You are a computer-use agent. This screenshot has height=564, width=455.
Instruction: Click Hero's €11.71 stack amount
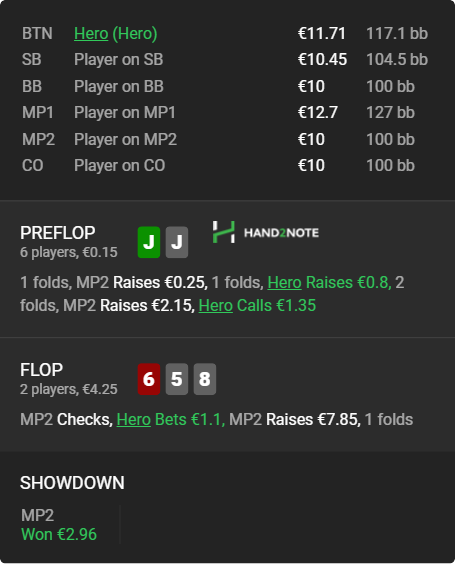322,34
